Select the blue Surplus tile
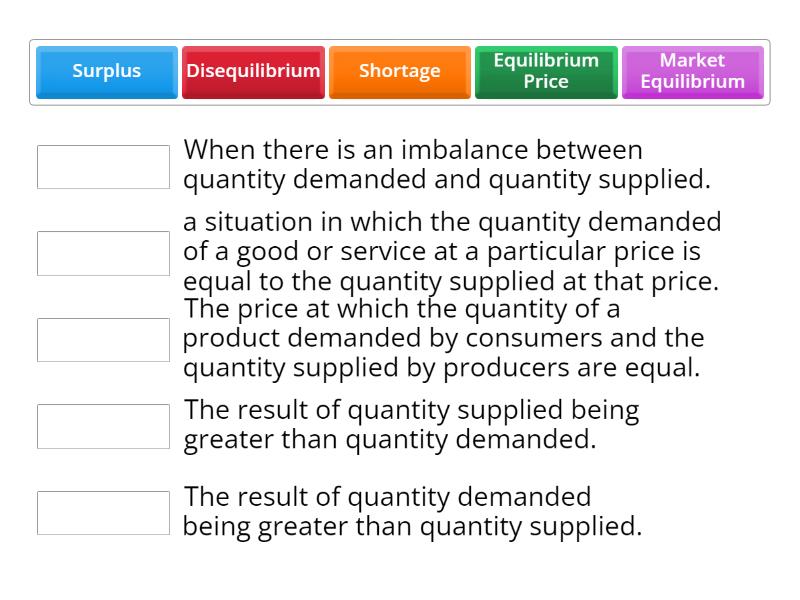 click(105, 71)
